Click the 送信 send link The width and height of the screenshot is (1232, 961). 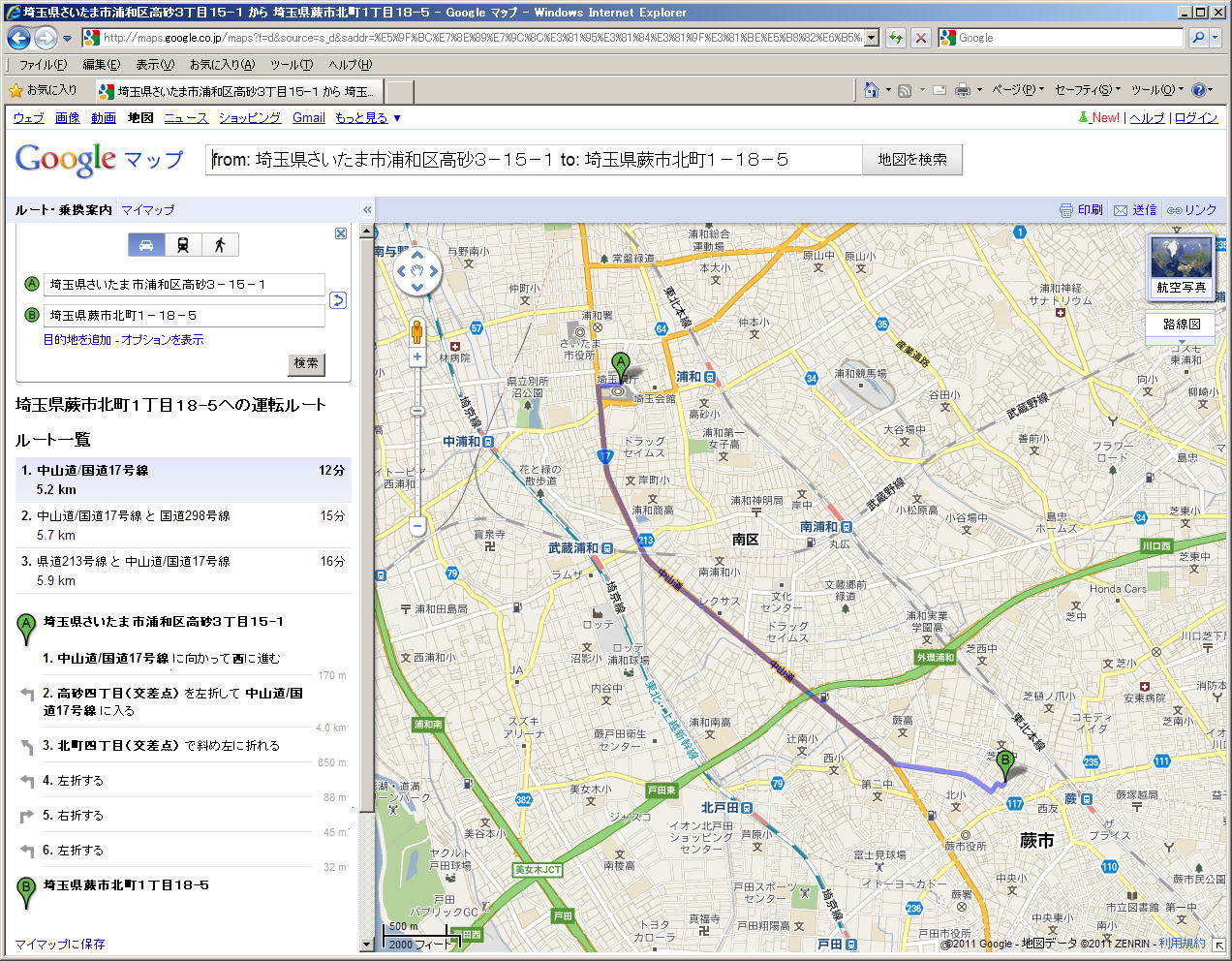(x=1136, y=210)
